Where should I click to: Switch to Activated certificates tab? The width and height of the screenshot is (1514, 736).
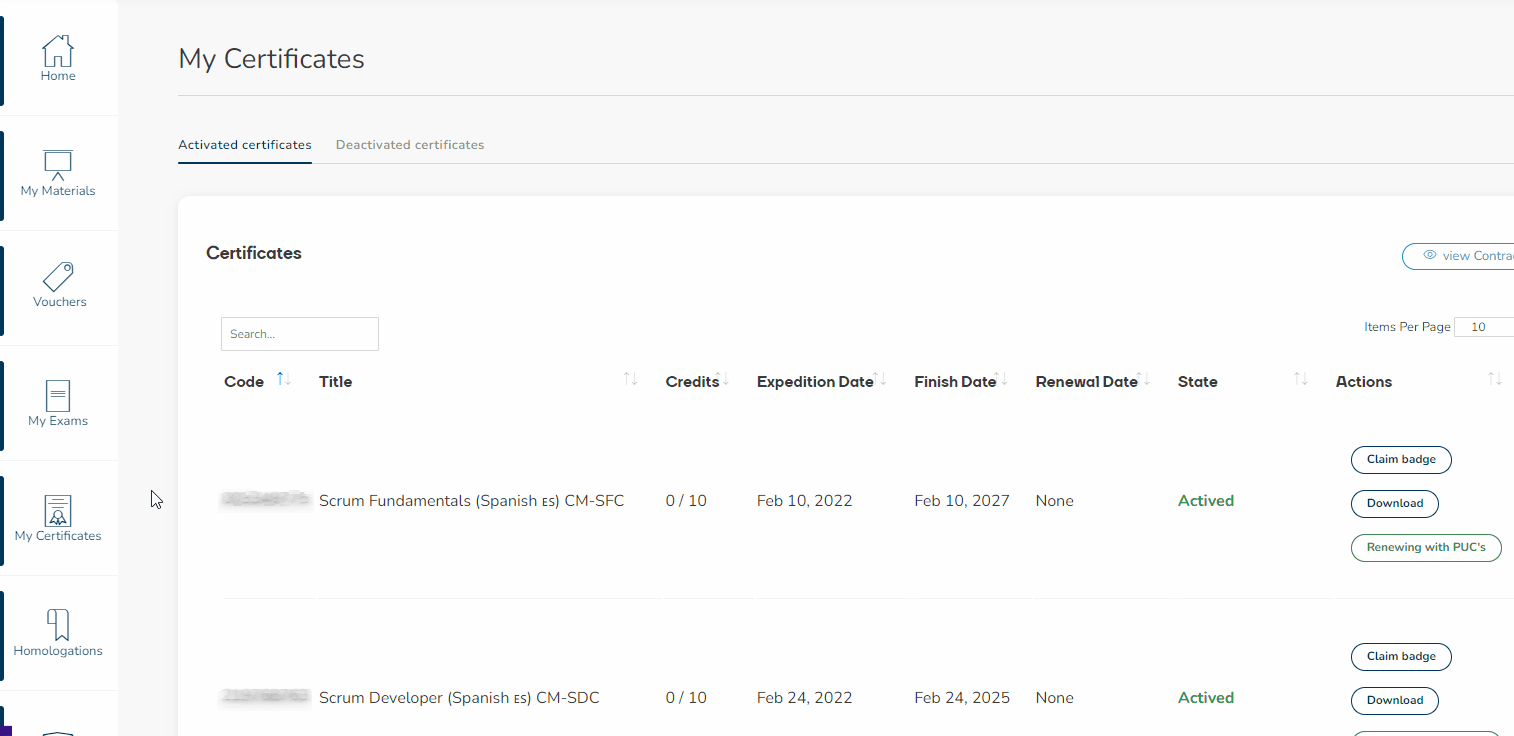click(245, 145)
